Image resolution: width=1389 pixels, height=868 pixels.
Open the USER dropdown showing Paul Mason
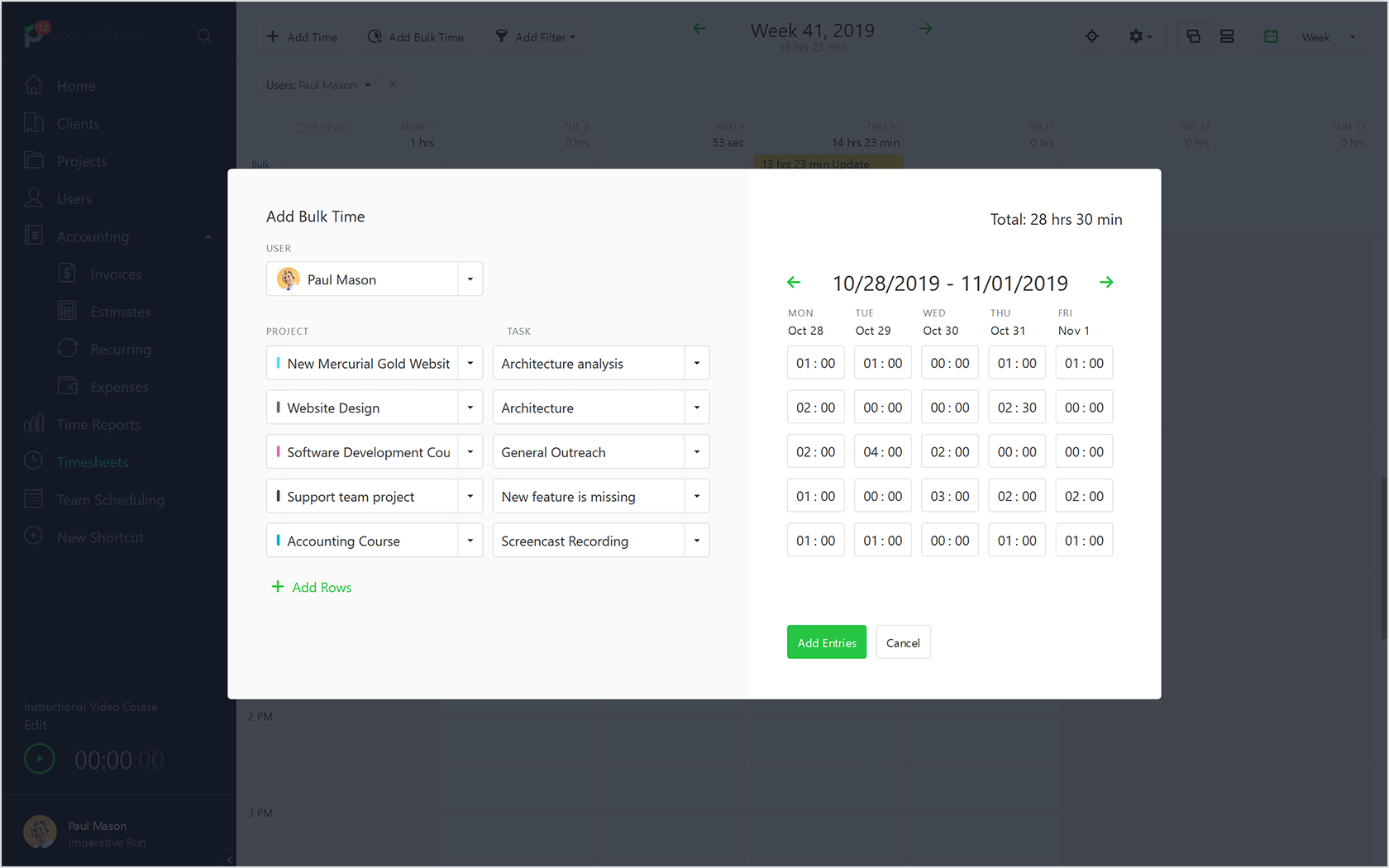pyautogui.click(x=470, y=279)
